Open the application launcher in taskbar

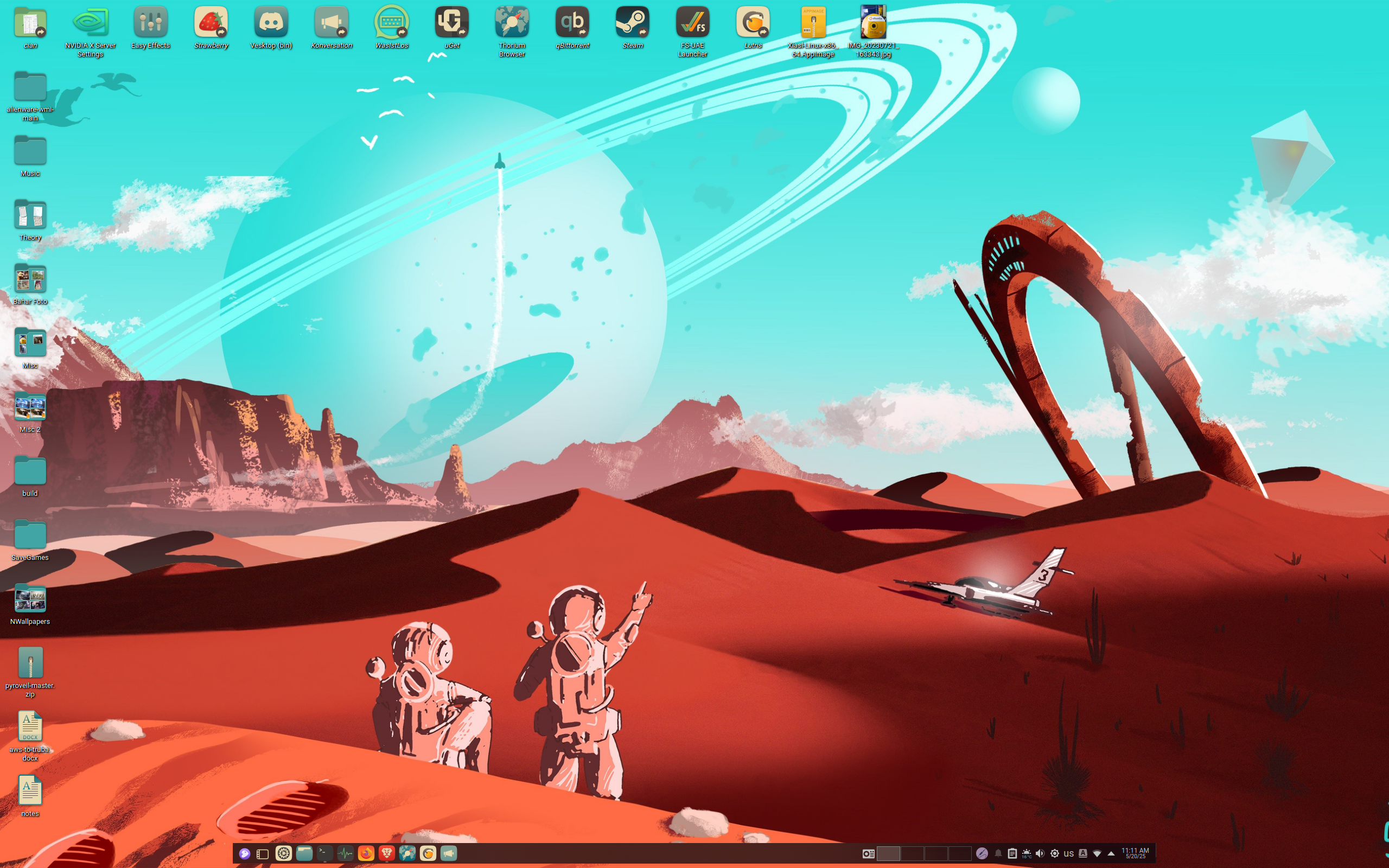point(245,854)
